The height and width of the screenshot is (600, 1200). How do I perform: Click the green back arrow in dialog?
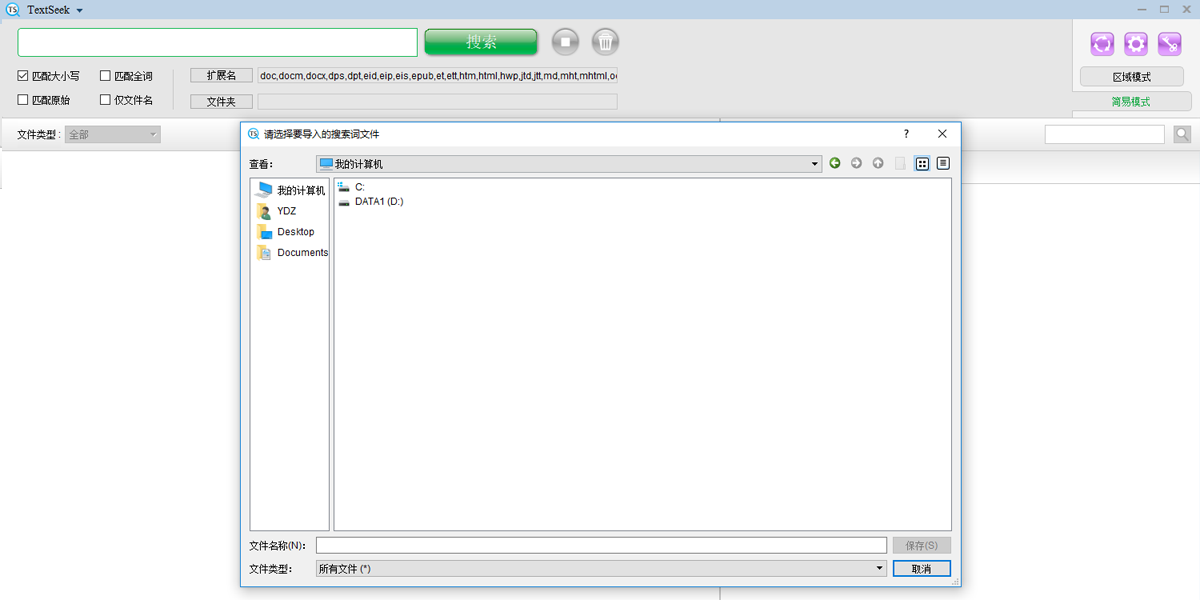pyautogui.click(x=835, y=163)
